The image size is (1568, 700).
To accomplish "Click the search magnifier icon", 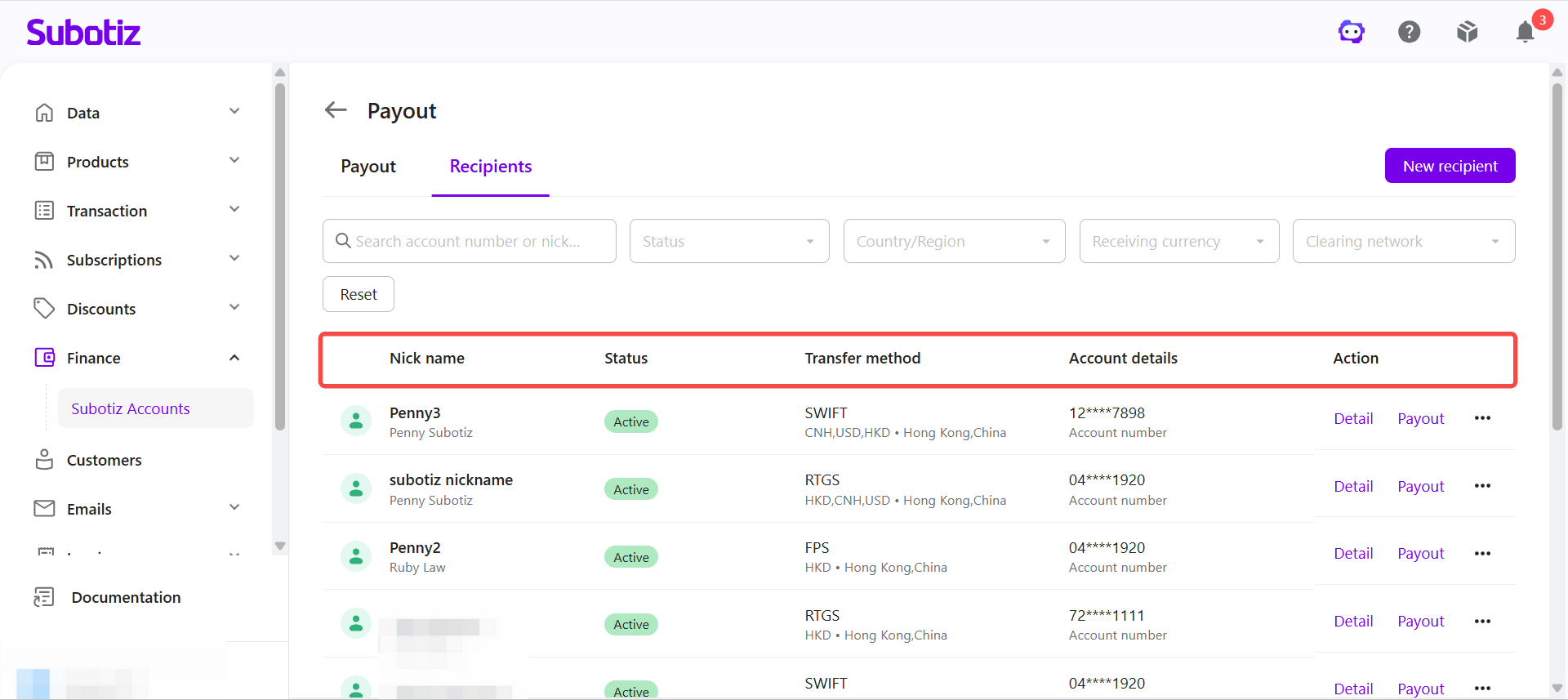I will coord(343,241).
